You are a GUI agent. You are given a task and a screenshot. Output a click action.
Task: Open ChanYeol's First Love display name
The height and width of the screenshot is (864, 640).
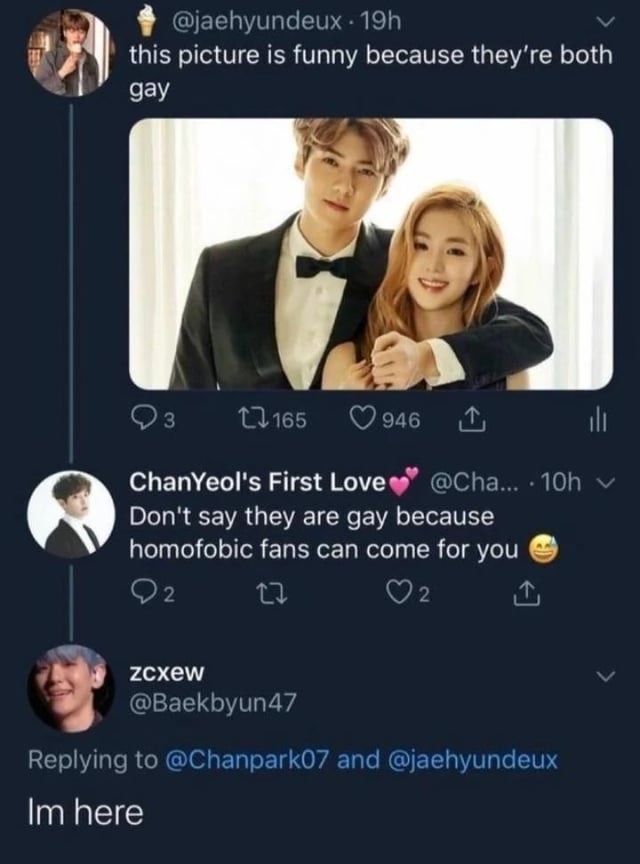tap(258, 483)
